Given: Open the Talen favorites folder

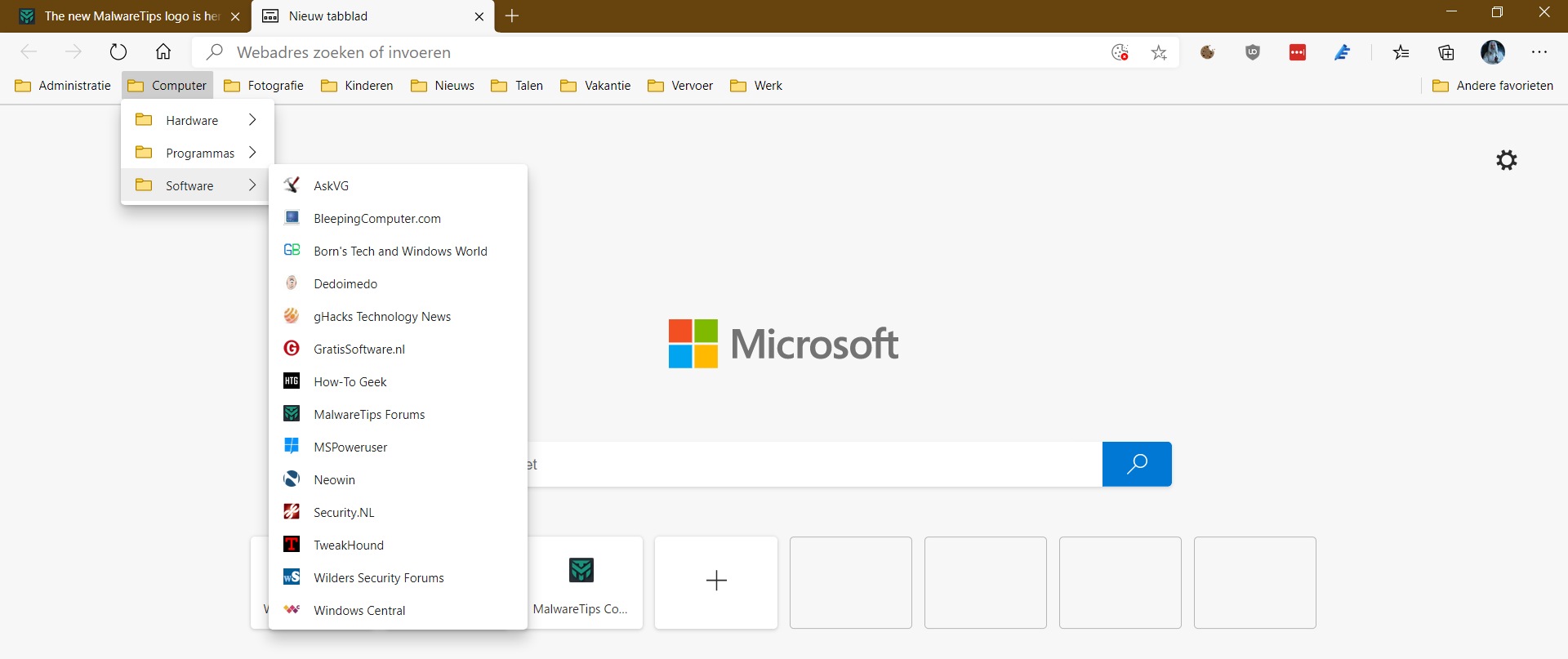Looking at the screenshot, I should [x=517, y=86].
